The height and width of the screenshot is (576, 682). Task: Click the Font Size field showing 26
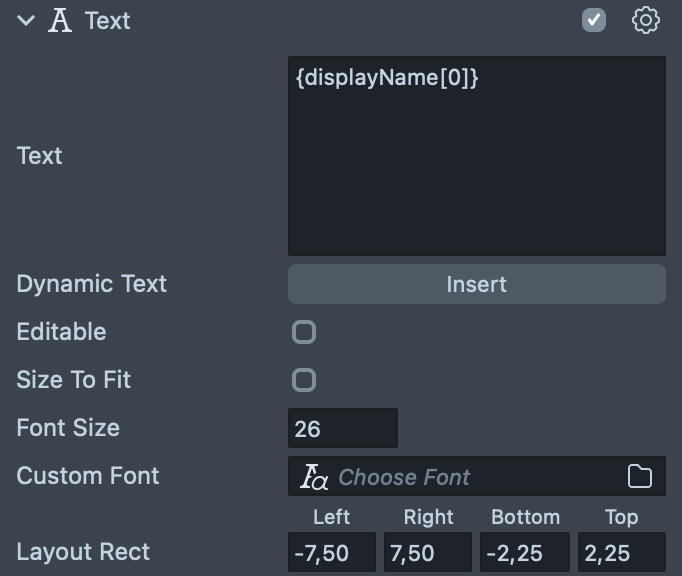[x=342, y=428]
